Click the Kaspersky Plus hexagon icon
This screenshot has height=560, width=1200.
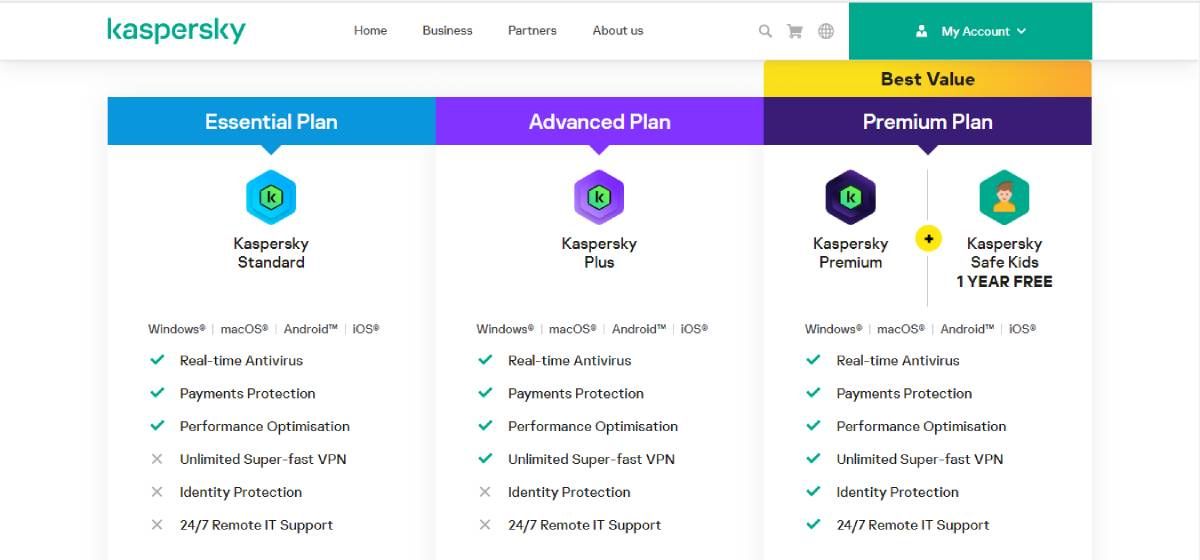(599, 197)
